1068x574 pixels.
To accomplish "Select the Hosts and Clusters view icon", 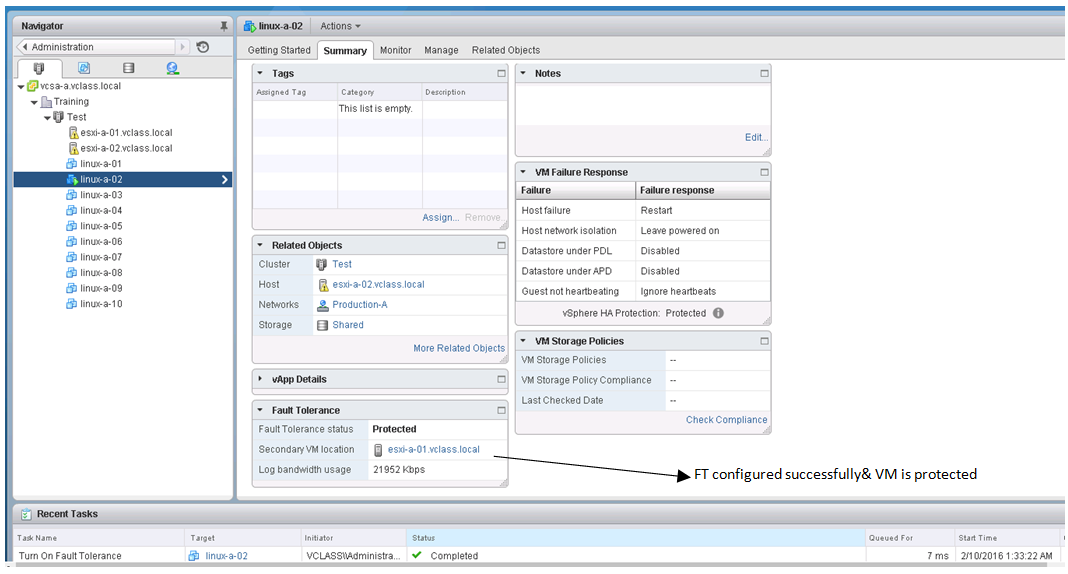I will [x=39, y=68].
